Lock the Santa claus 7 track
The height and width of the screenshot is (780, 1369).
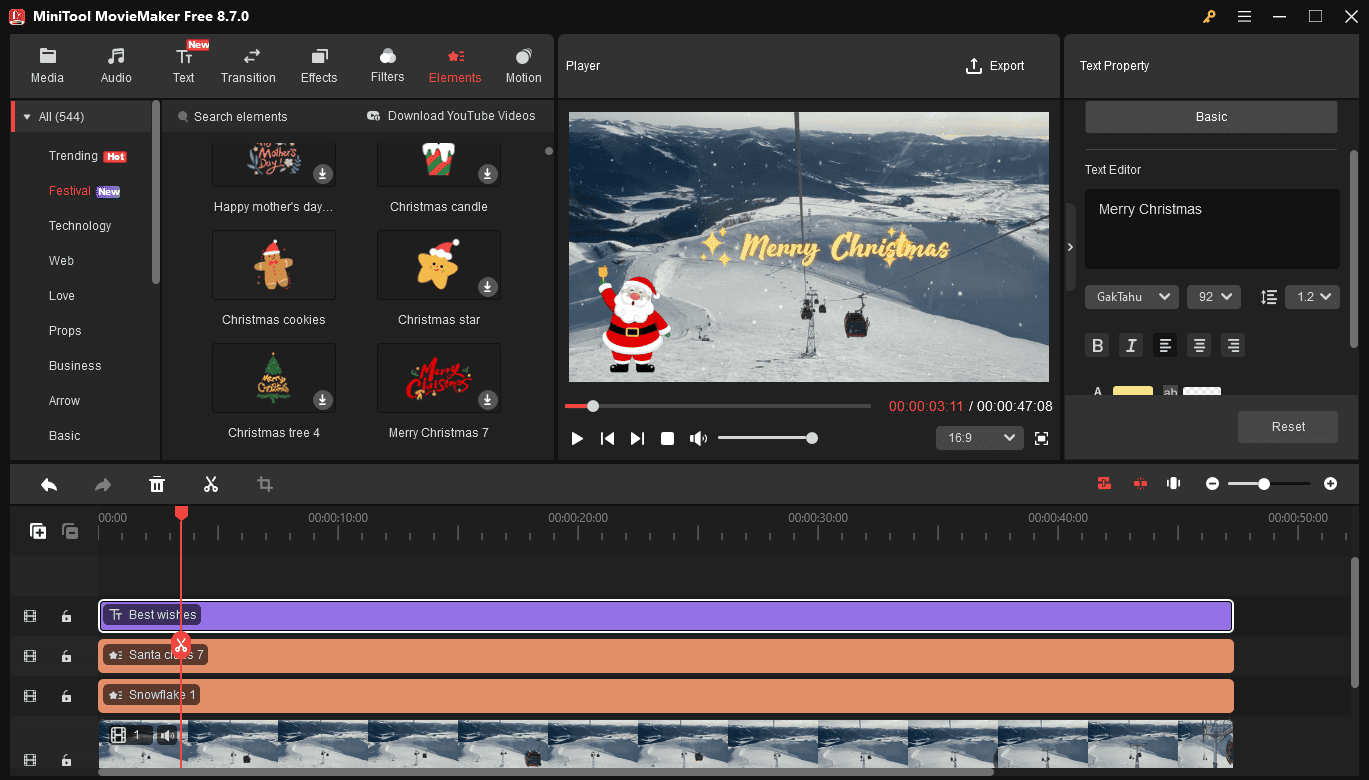pyautogui.click(x=66, y=656)
